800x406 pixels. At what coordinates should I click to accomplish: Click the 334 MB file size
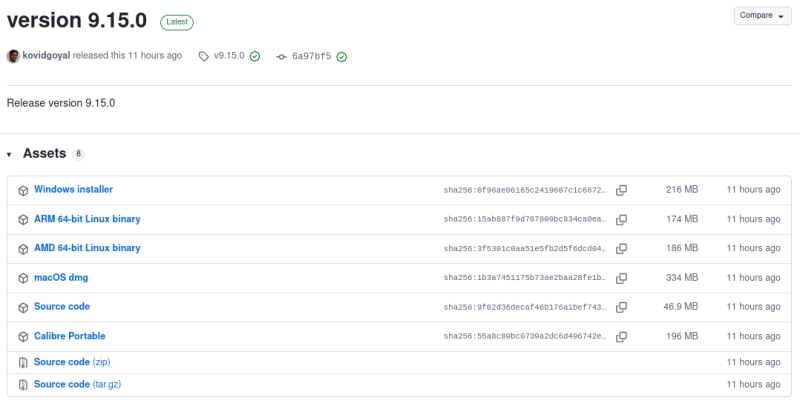pos(682,278)
